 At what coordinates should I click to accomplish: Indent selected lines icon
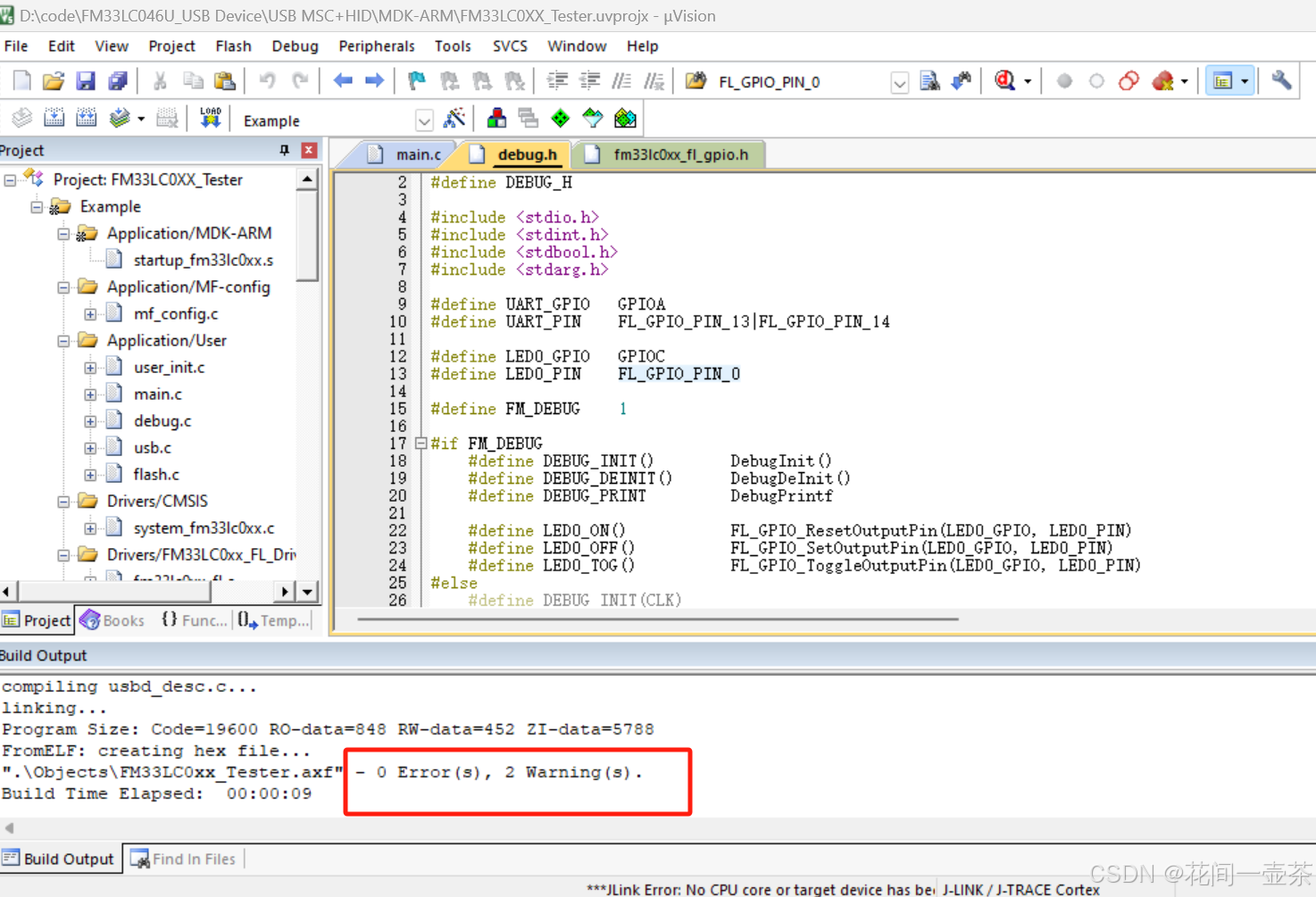point(557,81)
